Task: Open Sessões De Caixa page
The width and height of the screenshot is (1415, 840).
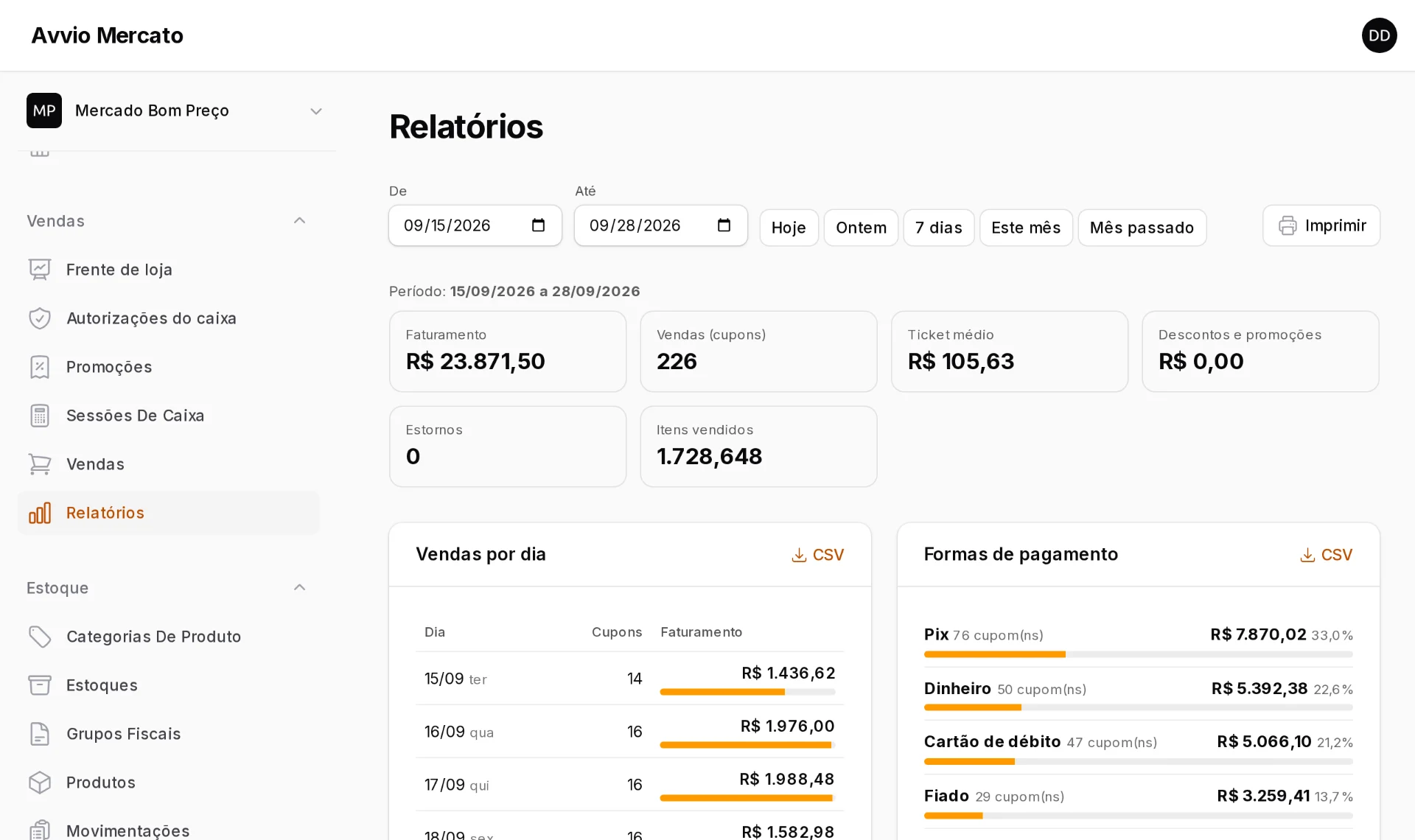Action: [169, 416]
